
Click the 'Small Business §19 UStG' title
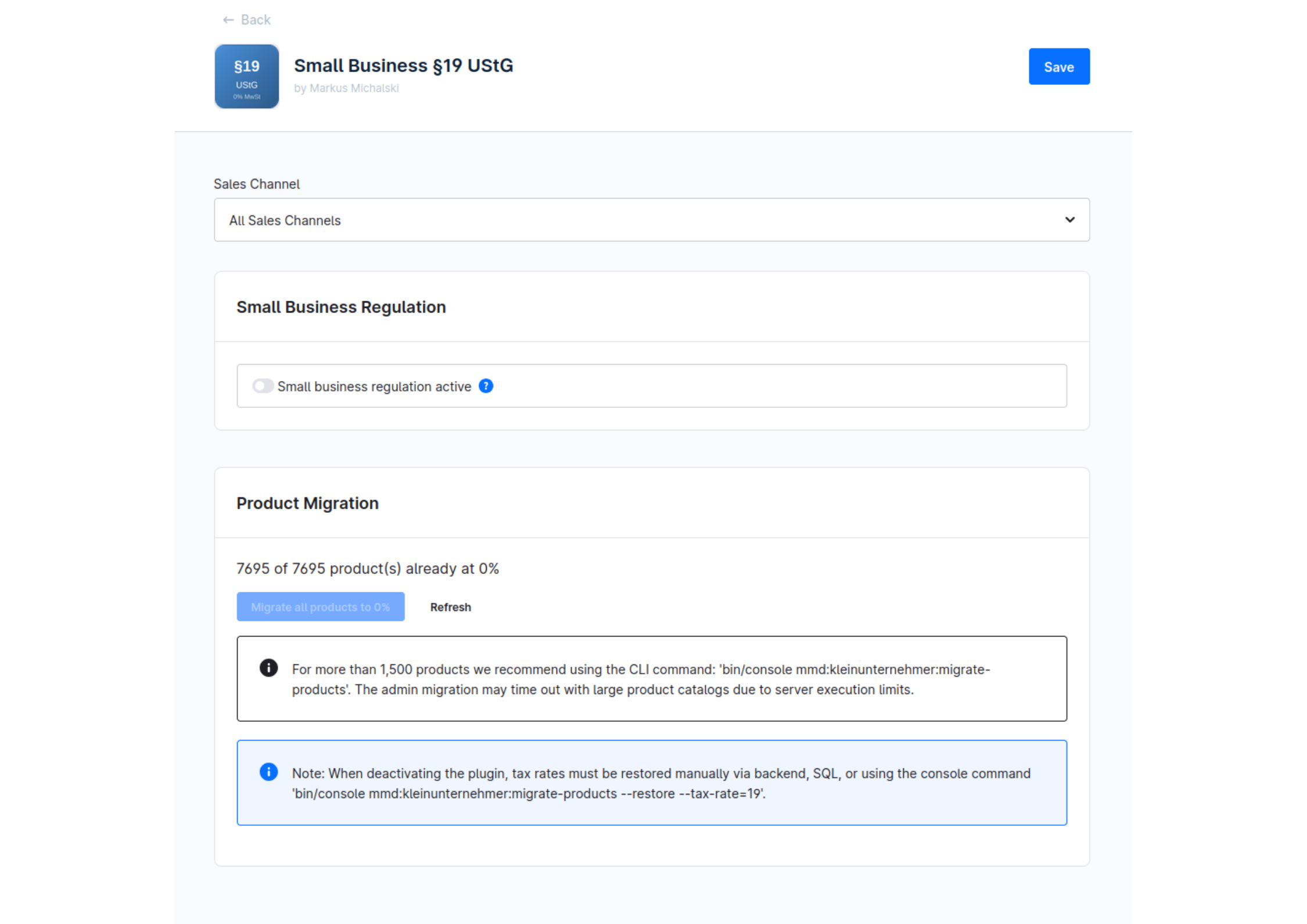403,66
